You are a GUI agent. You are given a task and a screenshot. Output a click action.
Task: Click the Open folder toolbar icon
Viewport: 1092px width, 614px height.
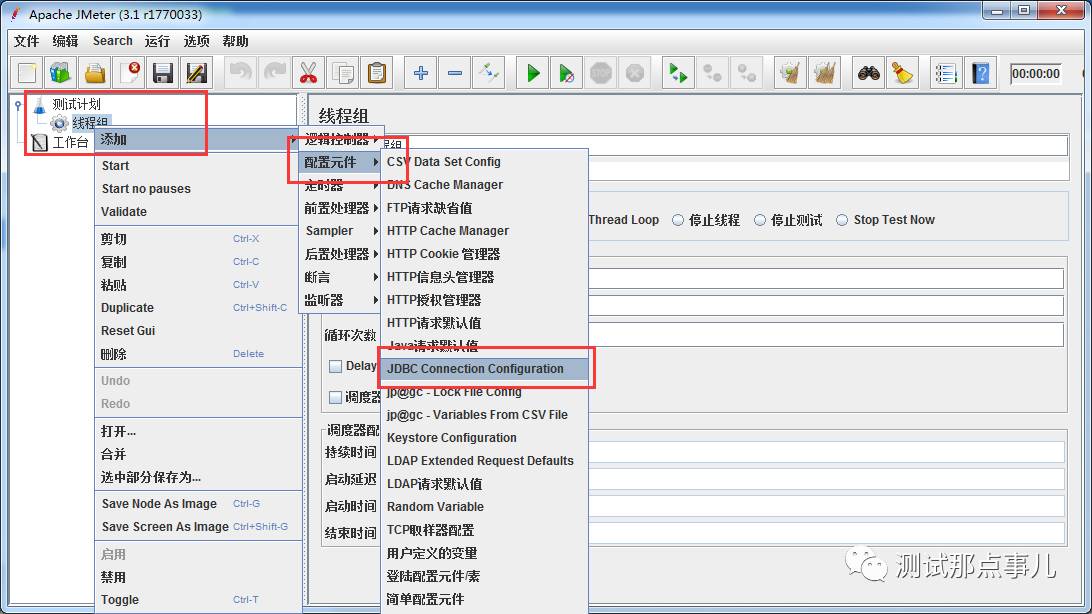[x=95, y=73]
